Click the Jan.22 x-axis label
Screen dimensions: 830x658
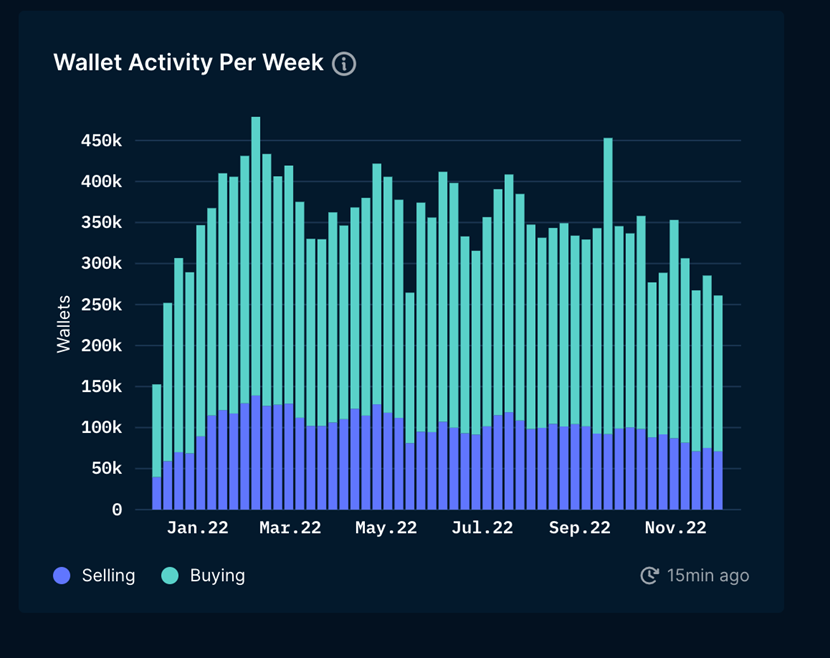(197, 528)
